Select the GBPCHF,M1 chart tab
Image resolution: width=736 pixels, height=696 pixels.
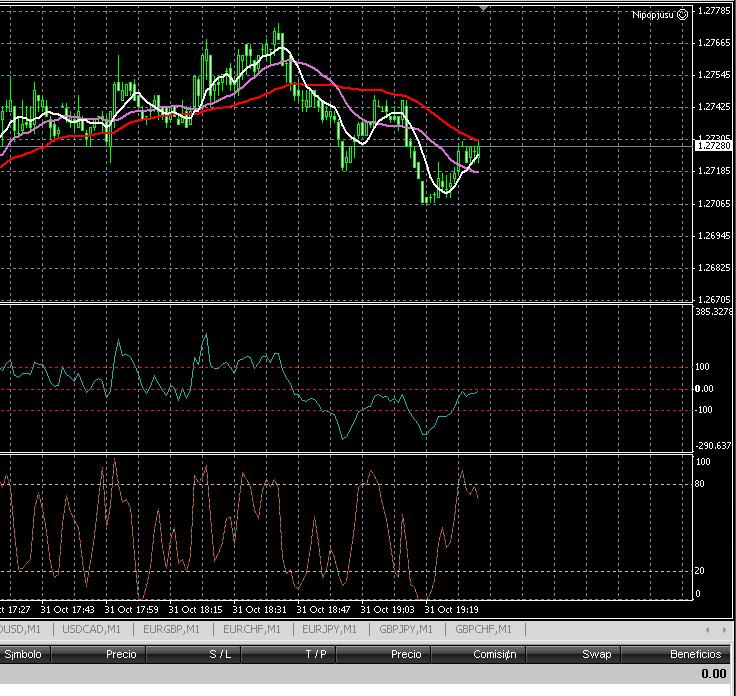[x=483, y=629]
